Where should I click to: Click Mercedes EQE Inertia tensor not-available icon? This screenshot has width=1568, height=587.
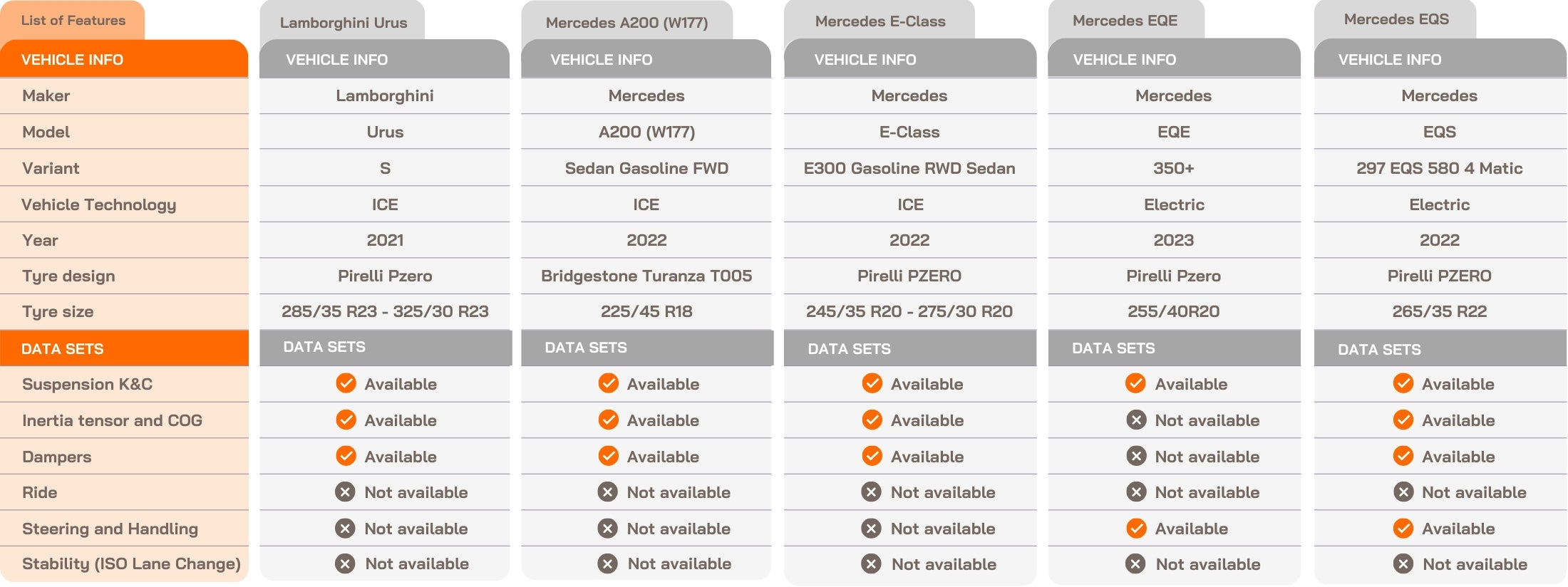pyautogui.click(x=1136, y=420)
